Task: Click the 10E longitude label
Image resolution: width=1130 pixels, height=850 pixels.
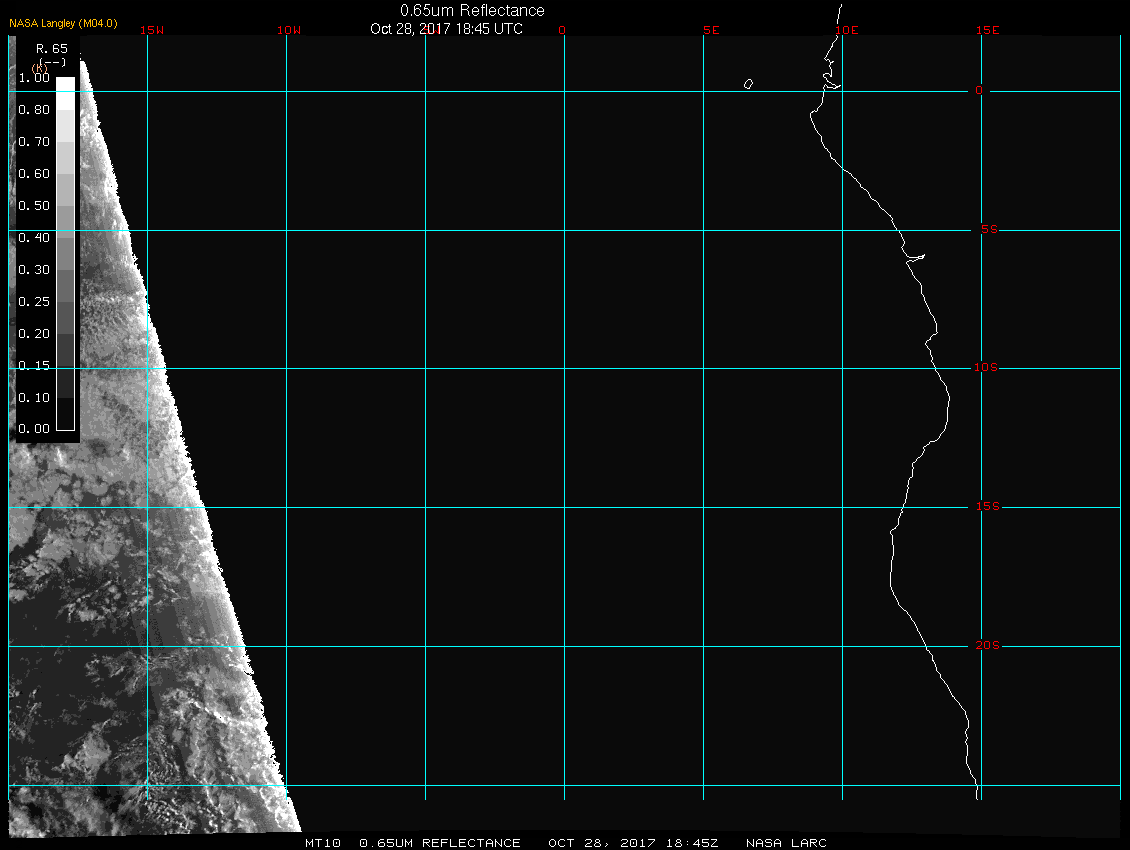Action: [847, 30]
